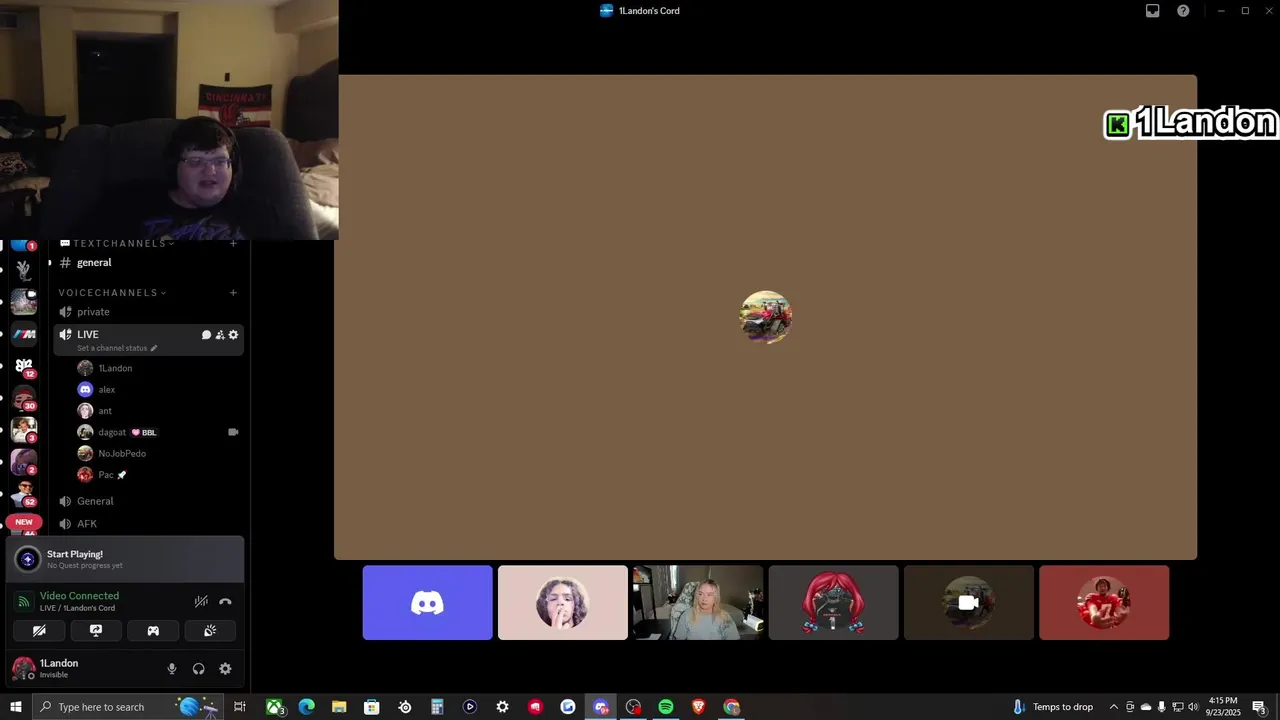The image size is (1280, 720).
Task: Click the NEW unreads indicator
Action: click(24, 522)
